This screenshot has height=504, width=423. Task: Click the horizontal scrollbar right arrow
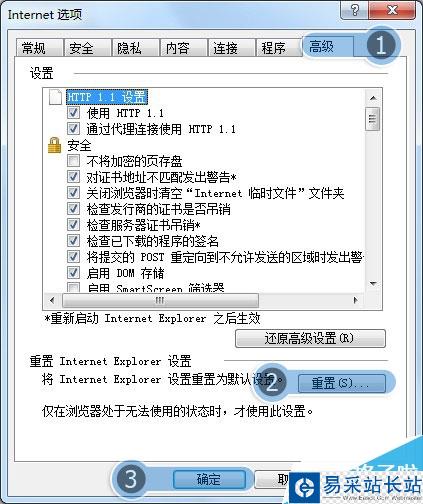[x=355, y=300]
